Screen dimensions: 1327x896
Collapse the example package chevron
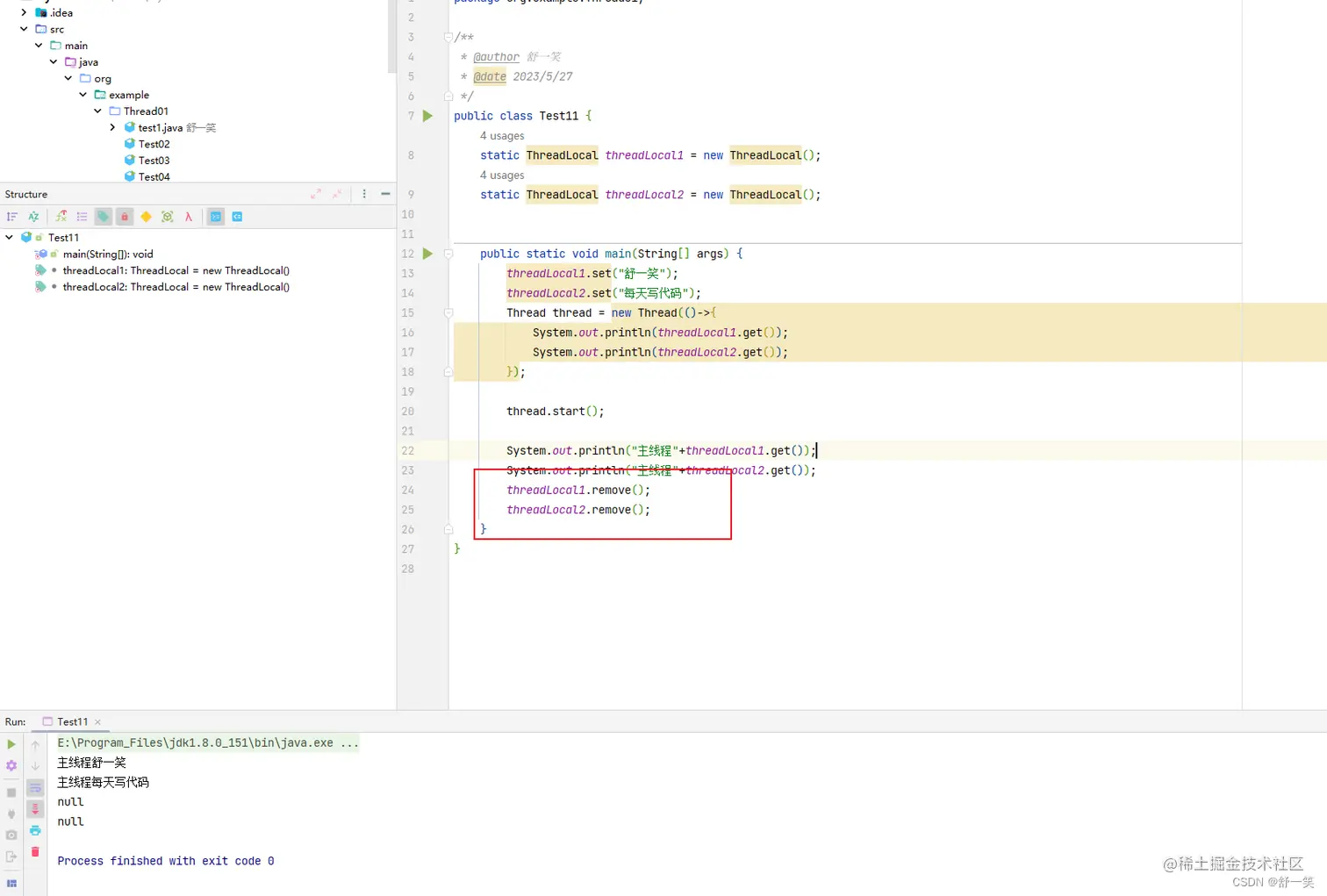coord(83,94)
